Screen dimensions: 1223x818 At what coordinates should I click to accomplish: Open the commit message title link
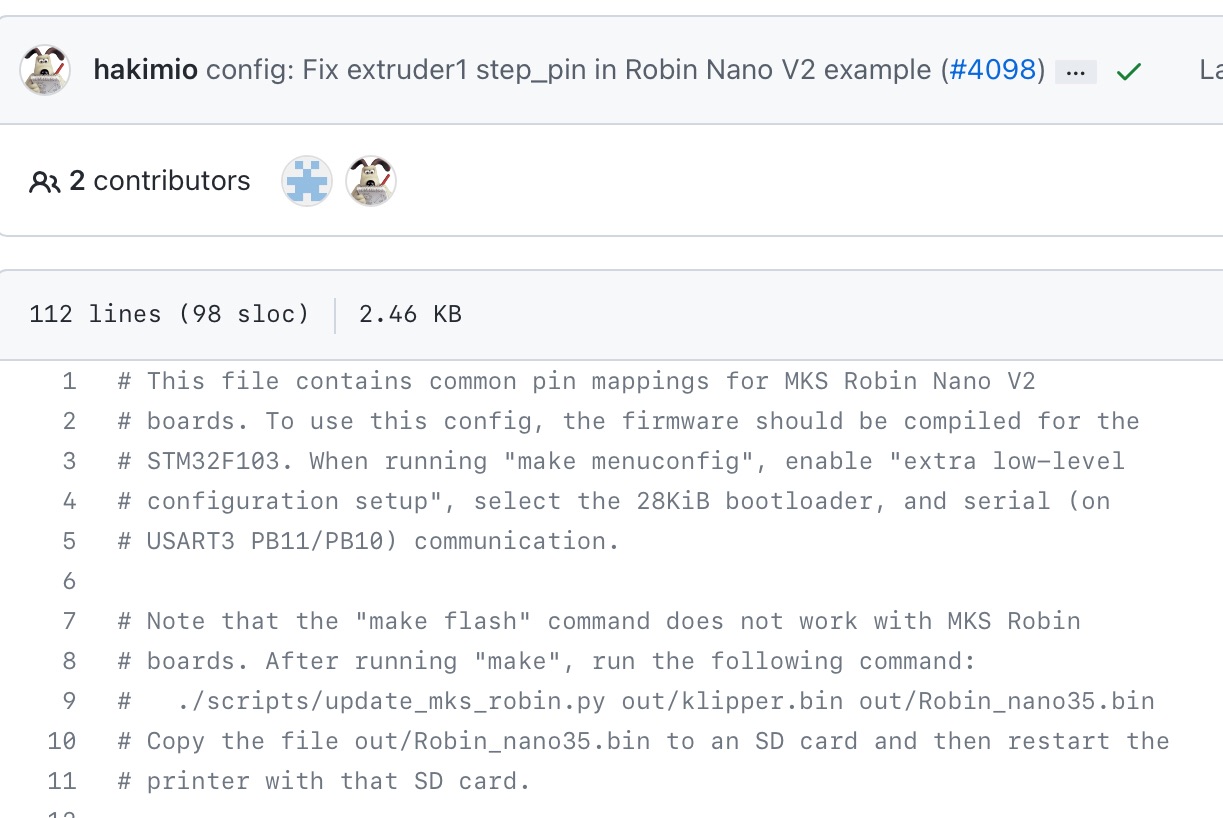(570, 70)
